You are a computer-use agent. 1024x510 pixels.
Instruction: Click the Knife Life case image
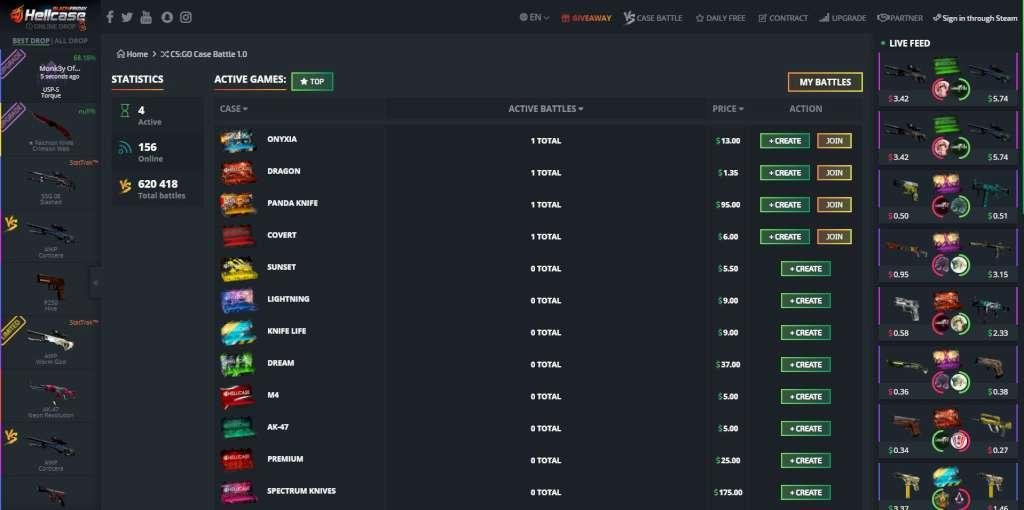(238, 332)
